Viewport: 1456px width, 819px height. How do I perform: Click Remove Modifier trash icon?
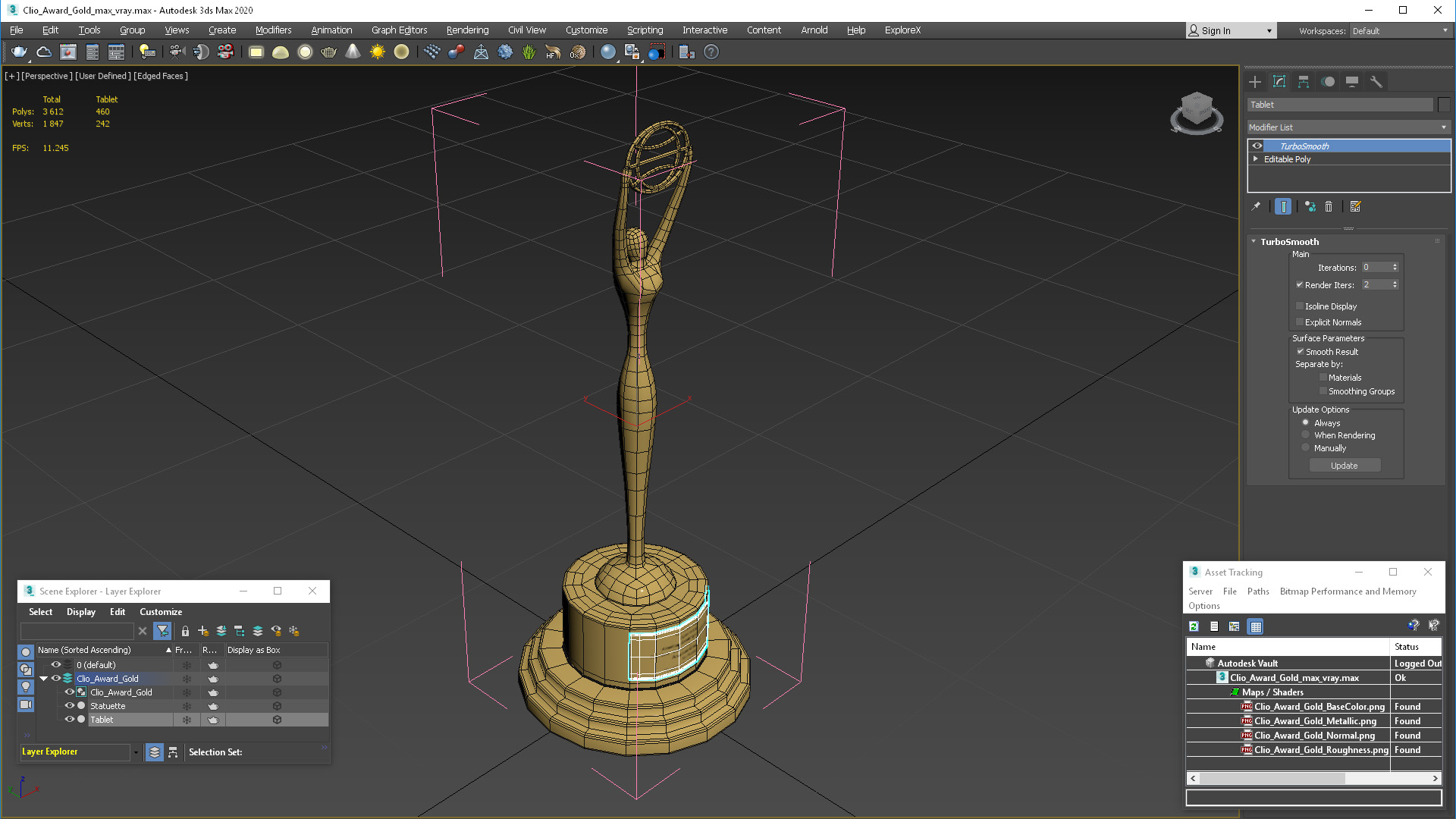[x=1329, y=206]
